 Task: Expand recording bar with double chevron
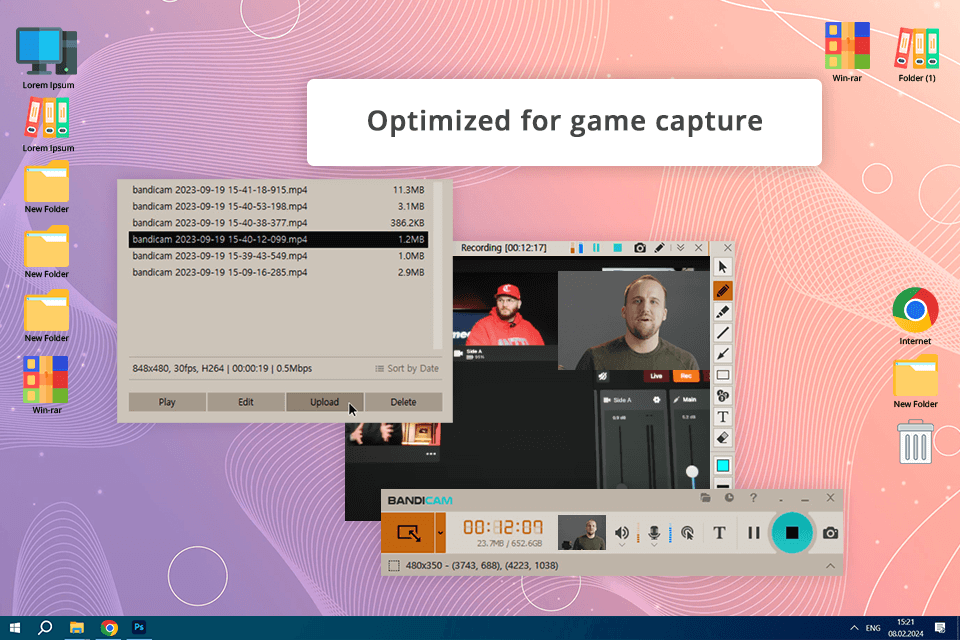click(680, 248)
